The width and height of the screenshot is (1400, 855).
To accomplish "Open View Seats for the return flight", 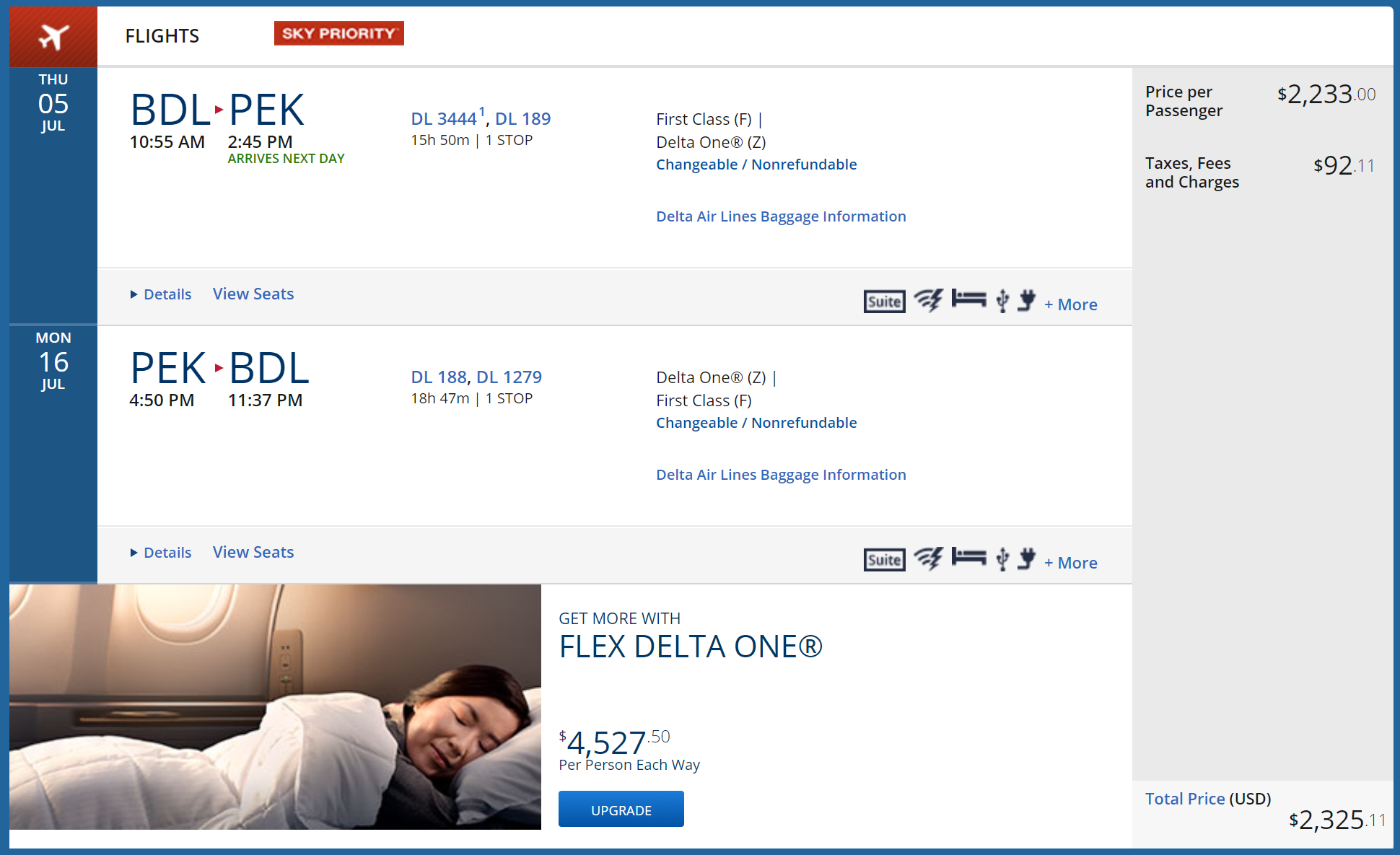I will click(x=253, y=552).
